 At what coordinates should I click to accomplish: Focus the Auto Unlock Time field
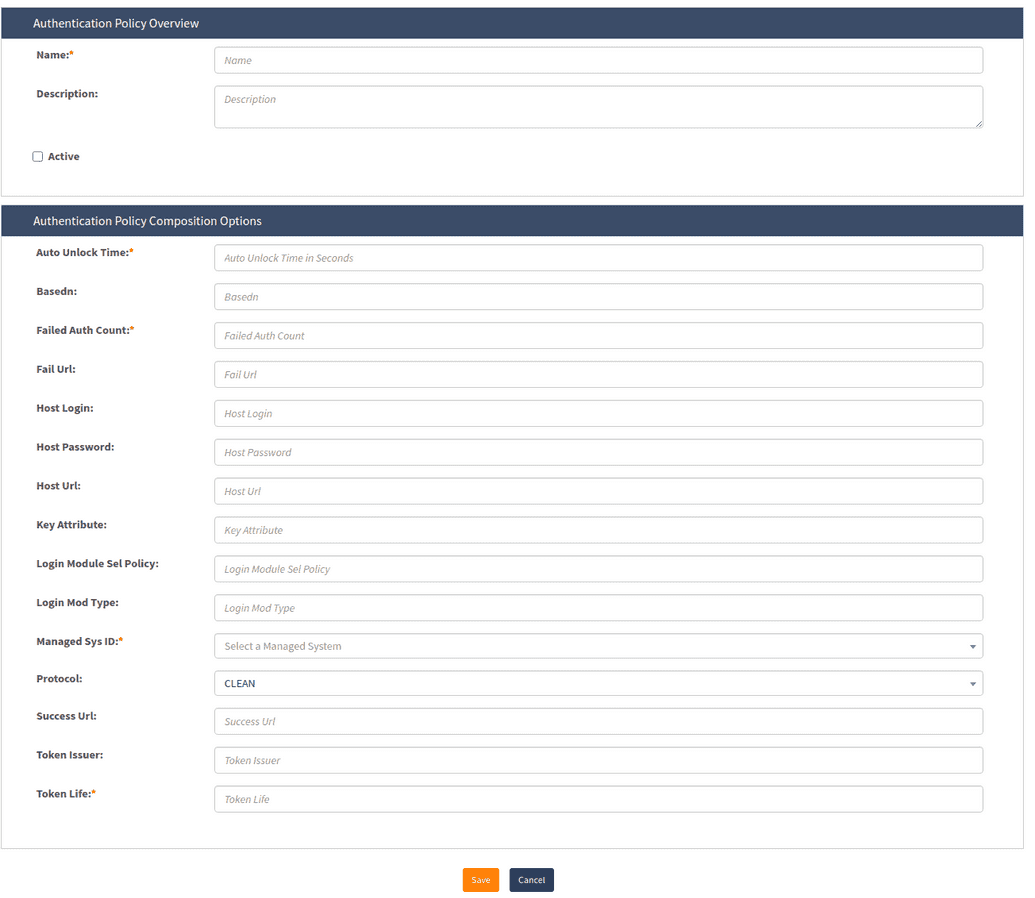coord(598,258)
